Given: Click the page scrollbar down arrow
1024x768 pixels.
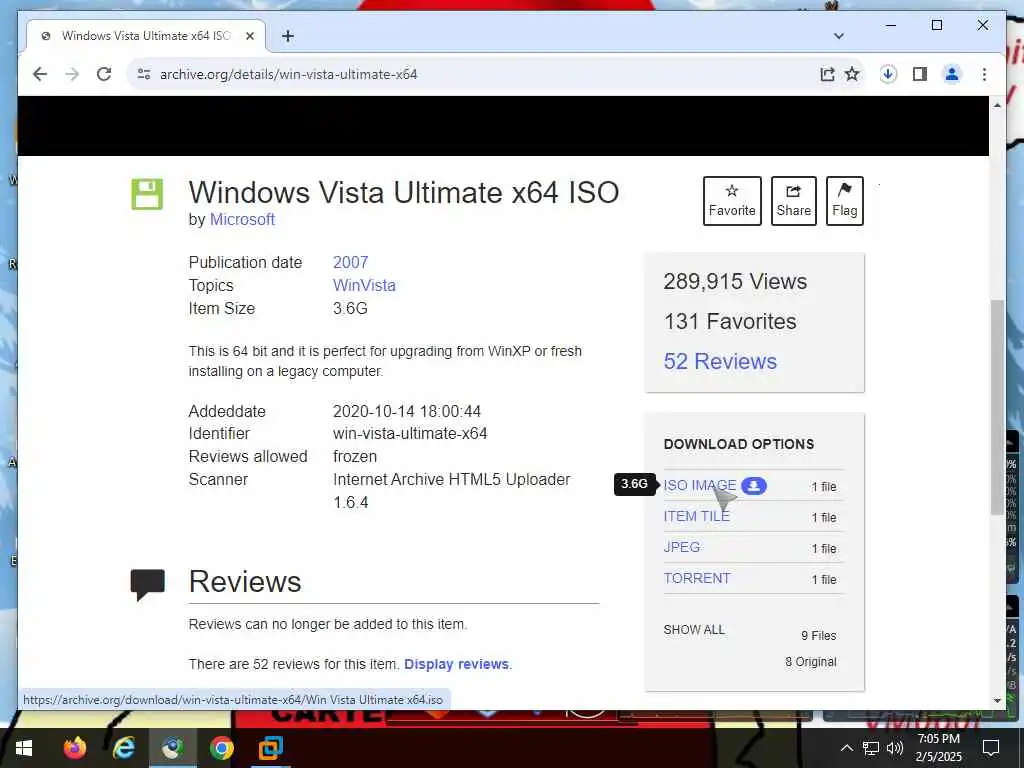Looking at the screenshot, I should [x=997, y=701].
